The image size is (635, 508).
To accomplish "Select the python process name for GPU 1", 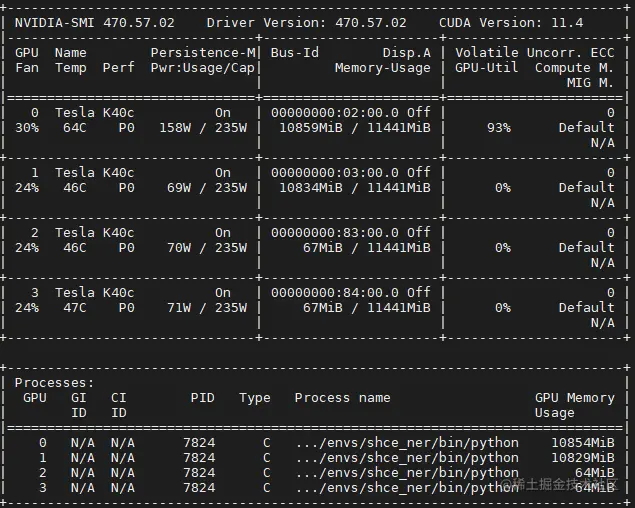I will (x=407, y=458).
